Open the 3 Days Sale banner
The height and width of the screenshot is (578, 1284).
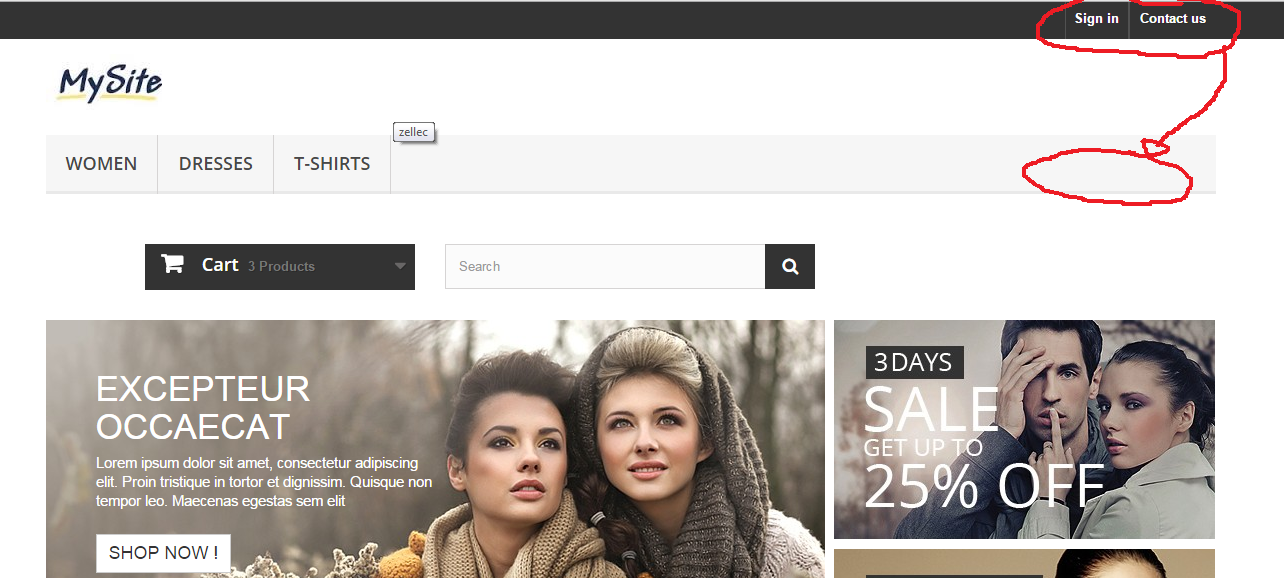pyautogui.click(x=1024, y=430)
